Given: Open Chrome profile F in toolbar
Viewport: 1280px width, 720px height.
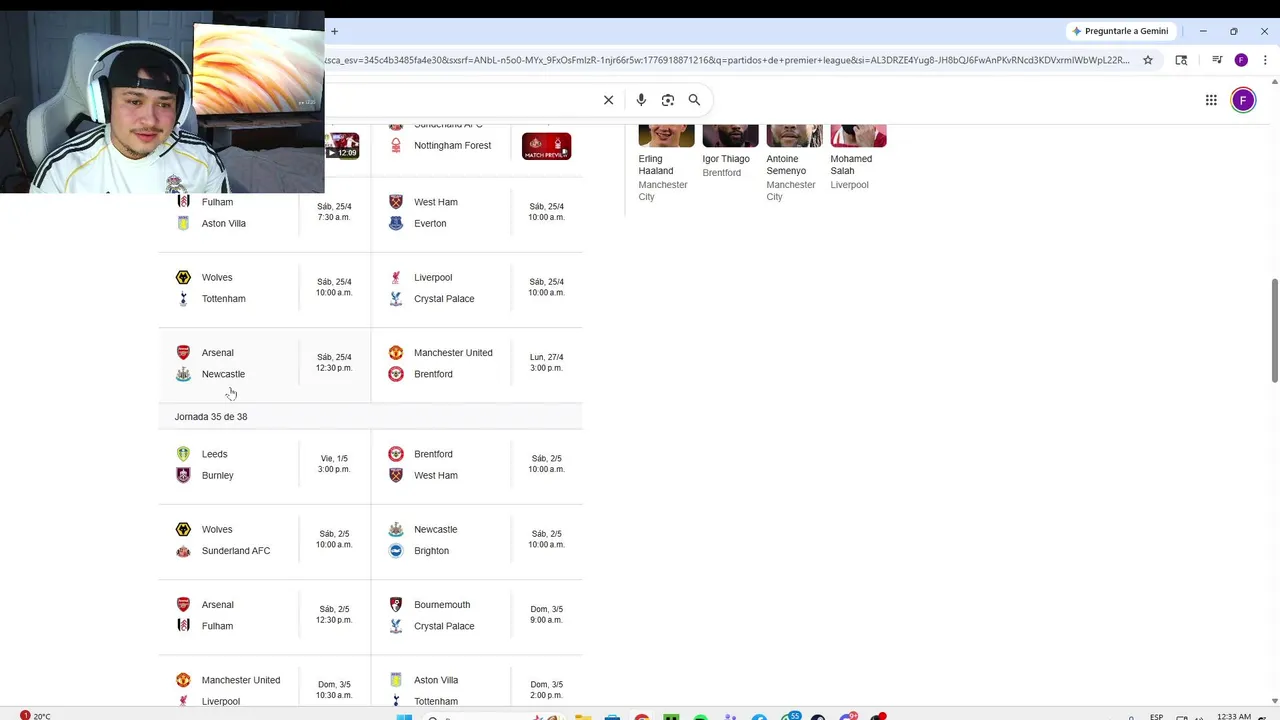Looking at the screenshot, I should pos(1241,60).
